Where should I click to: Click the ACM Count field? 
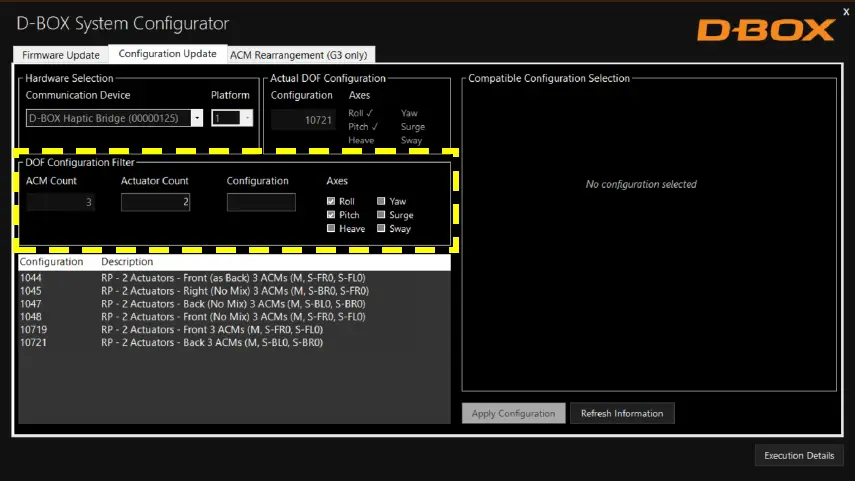61,202
